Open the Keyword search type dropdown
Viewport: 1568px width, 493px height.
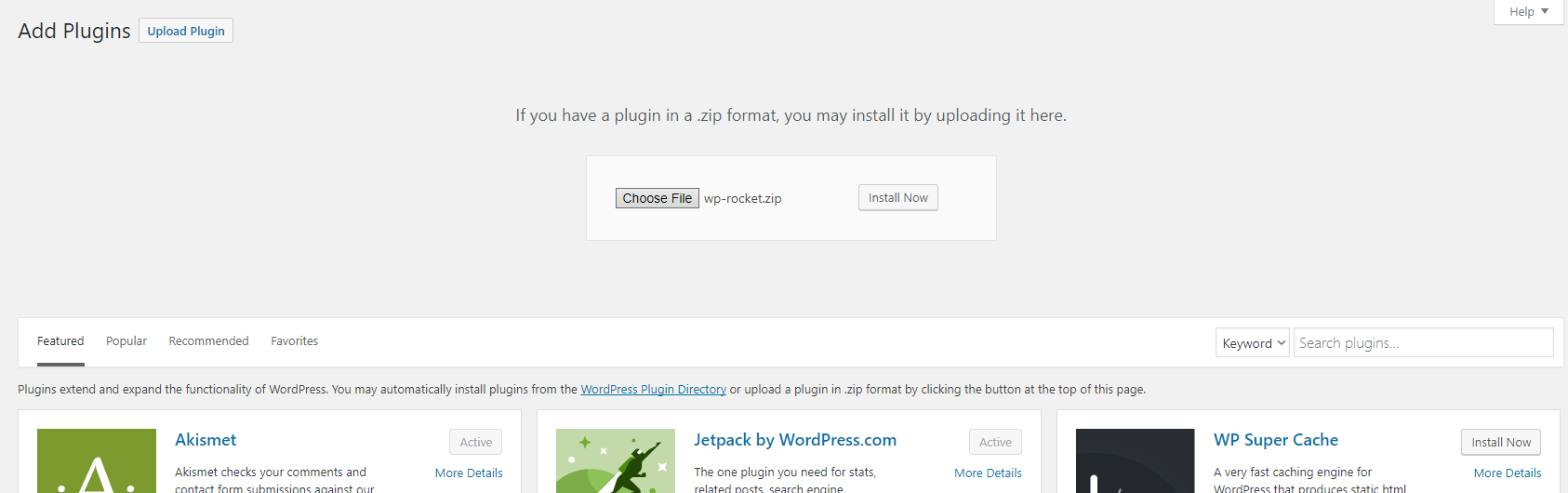1253,342
